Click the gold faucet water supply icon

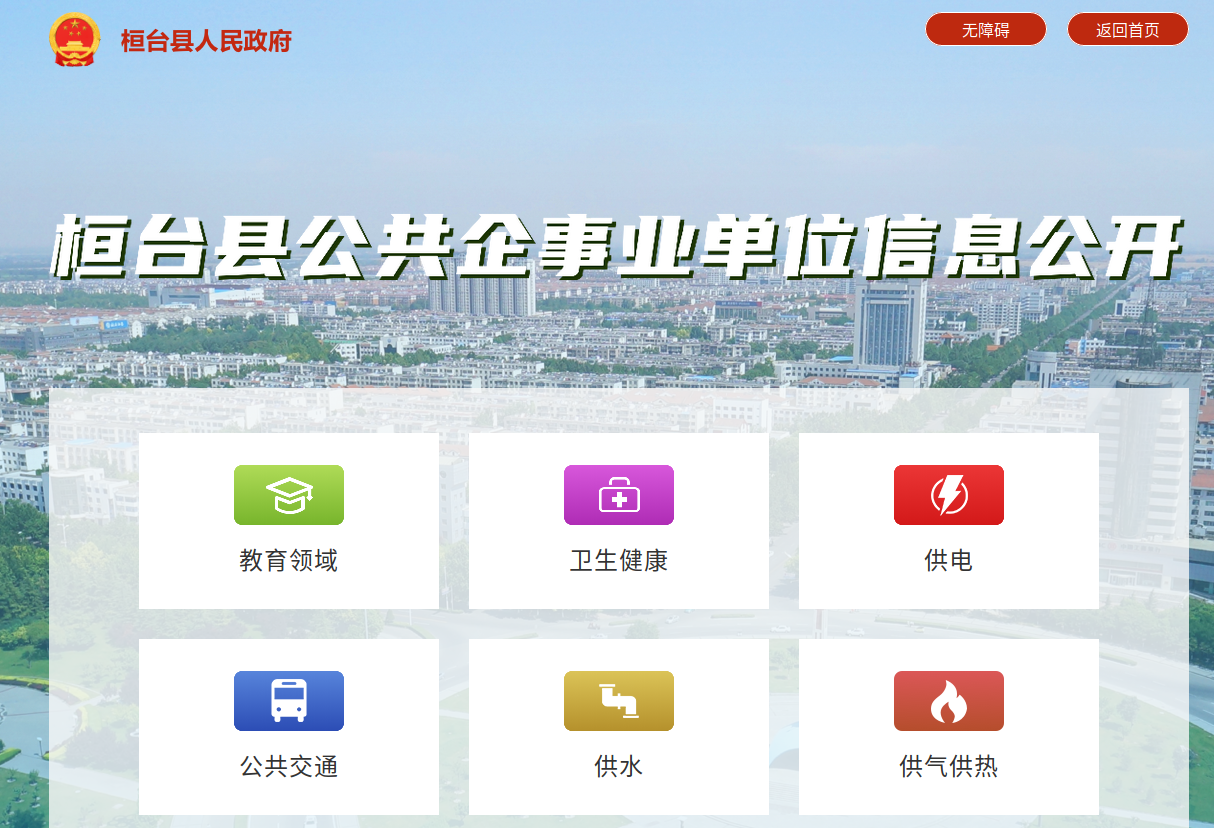point(619,701)
